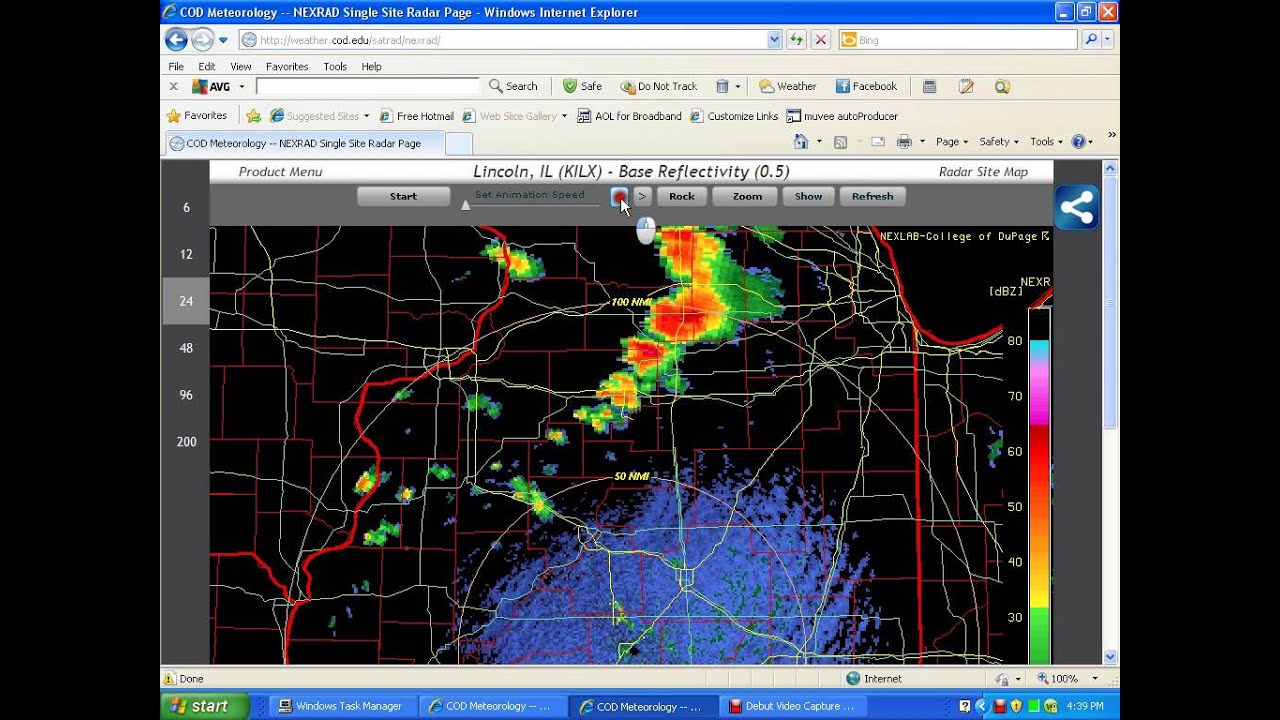This screenshot has width=1280, height=720.
Task: Click the AVG notepad icon
Action: click(x=966, y=86)
